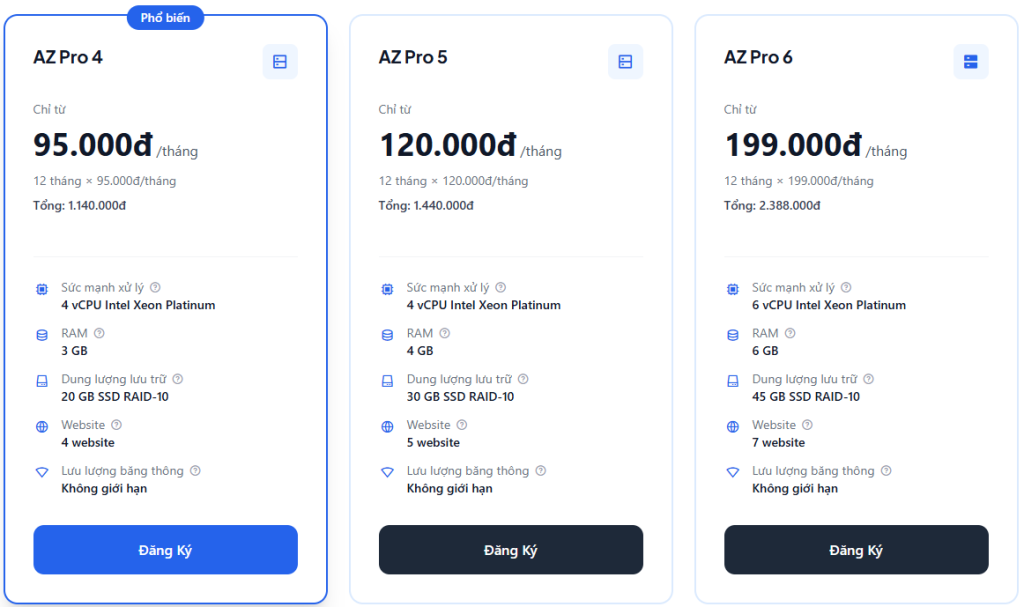Click the RAM database icon in AZ Pro 5

point(387,335)
